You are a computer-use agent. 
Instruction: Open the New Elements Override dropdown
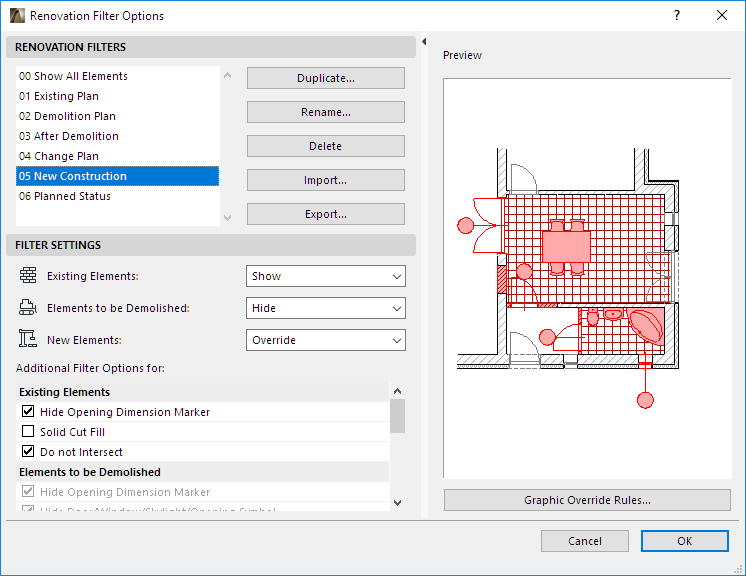click(325, 340)
